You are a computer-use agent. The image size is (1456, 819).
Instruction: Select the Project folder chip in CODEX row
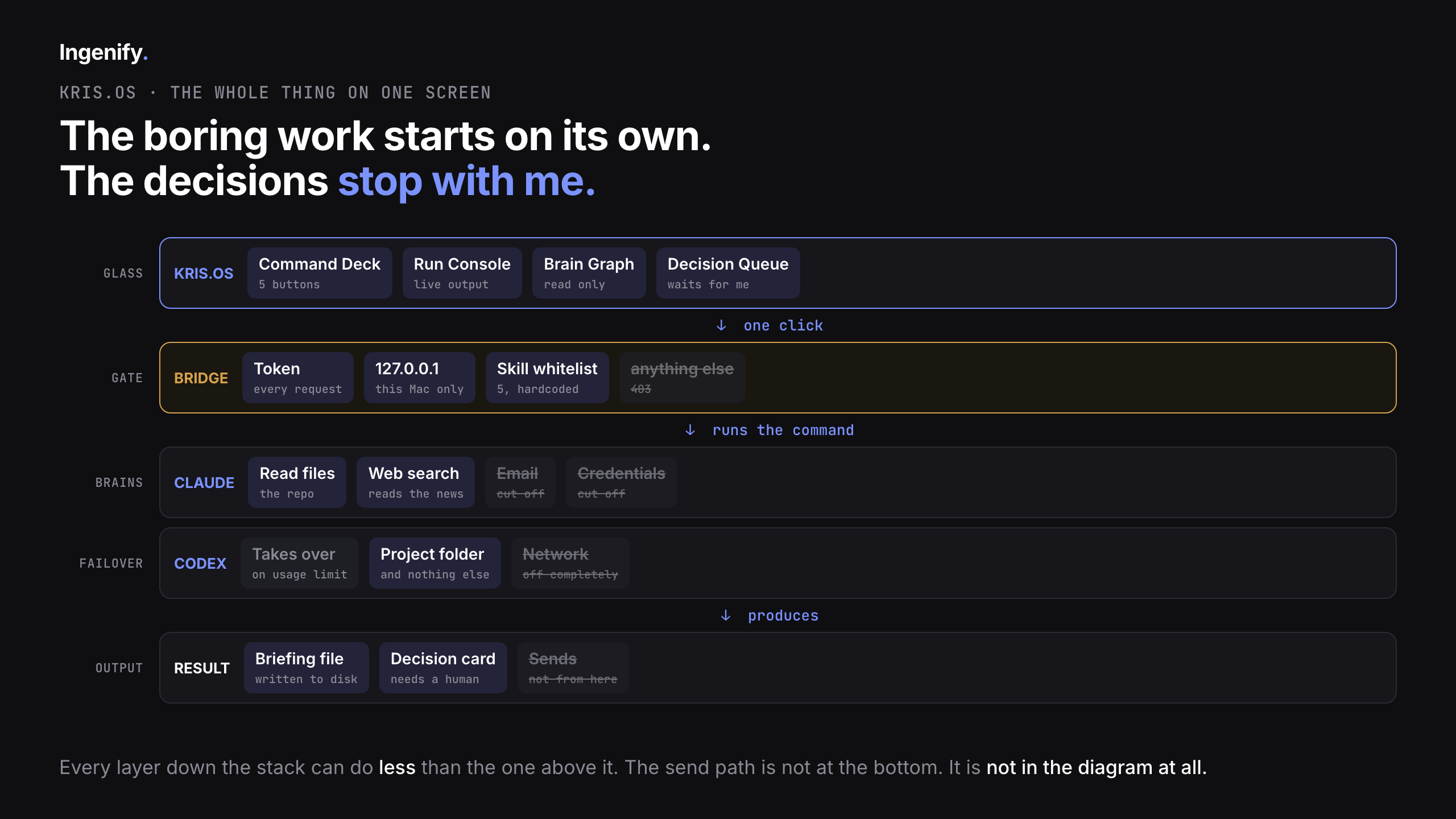point(435,563)
